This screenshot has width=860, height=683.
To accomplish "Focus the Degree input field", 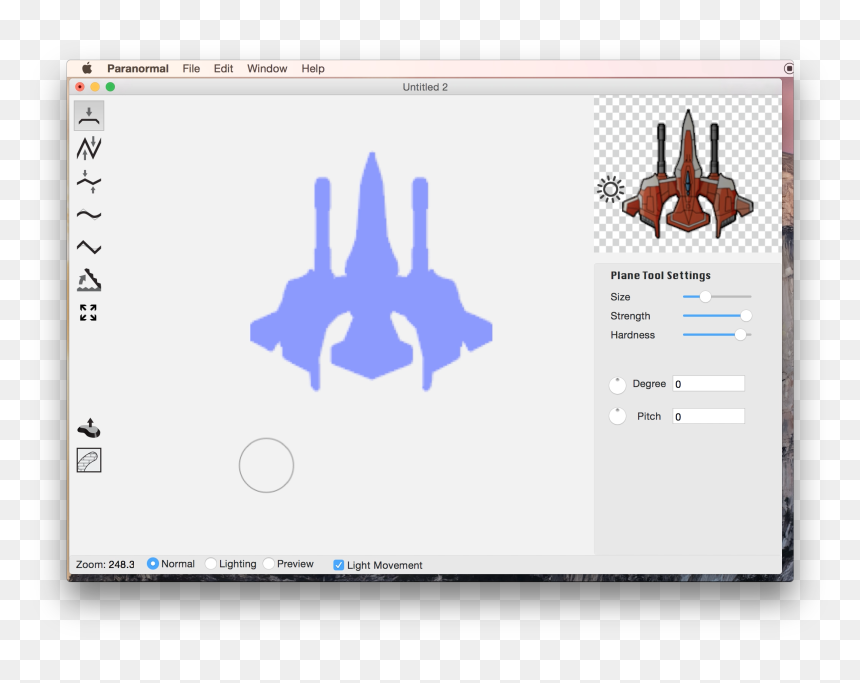I will pyautogui.click(x=709, y=383).
